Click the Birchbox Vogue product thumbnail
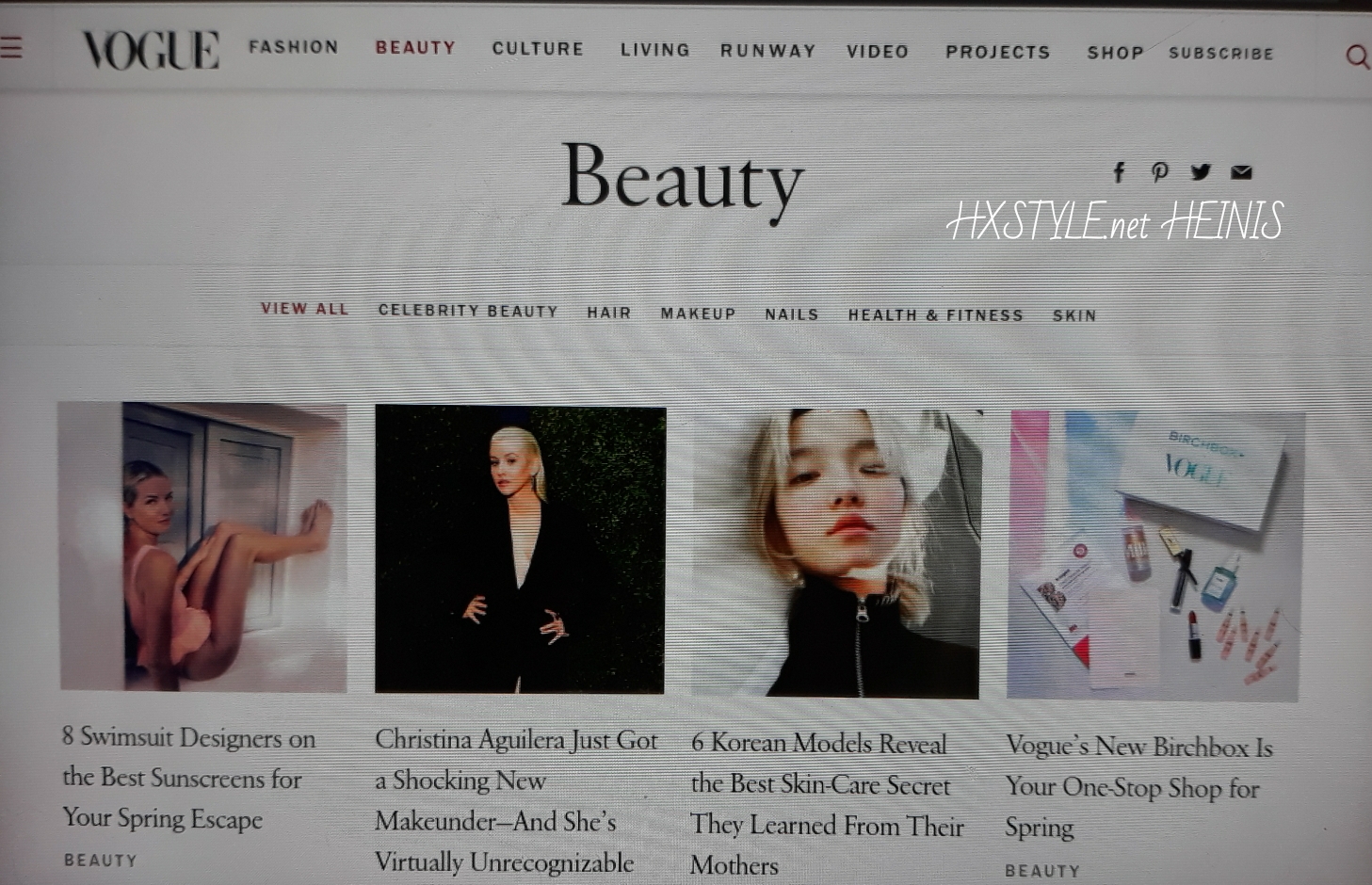1372x885 pixels. tap(1155, 555)
